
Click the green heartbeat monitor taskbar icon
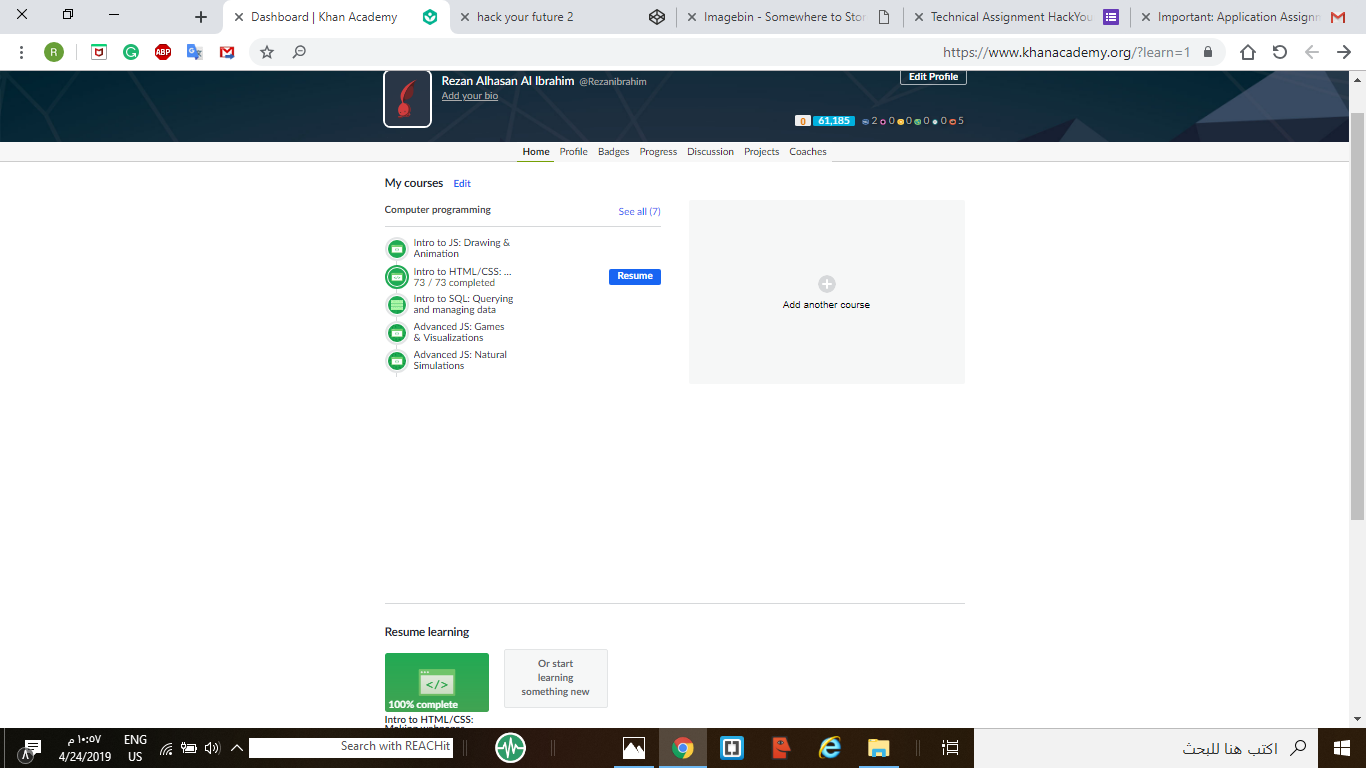[510, 748]
